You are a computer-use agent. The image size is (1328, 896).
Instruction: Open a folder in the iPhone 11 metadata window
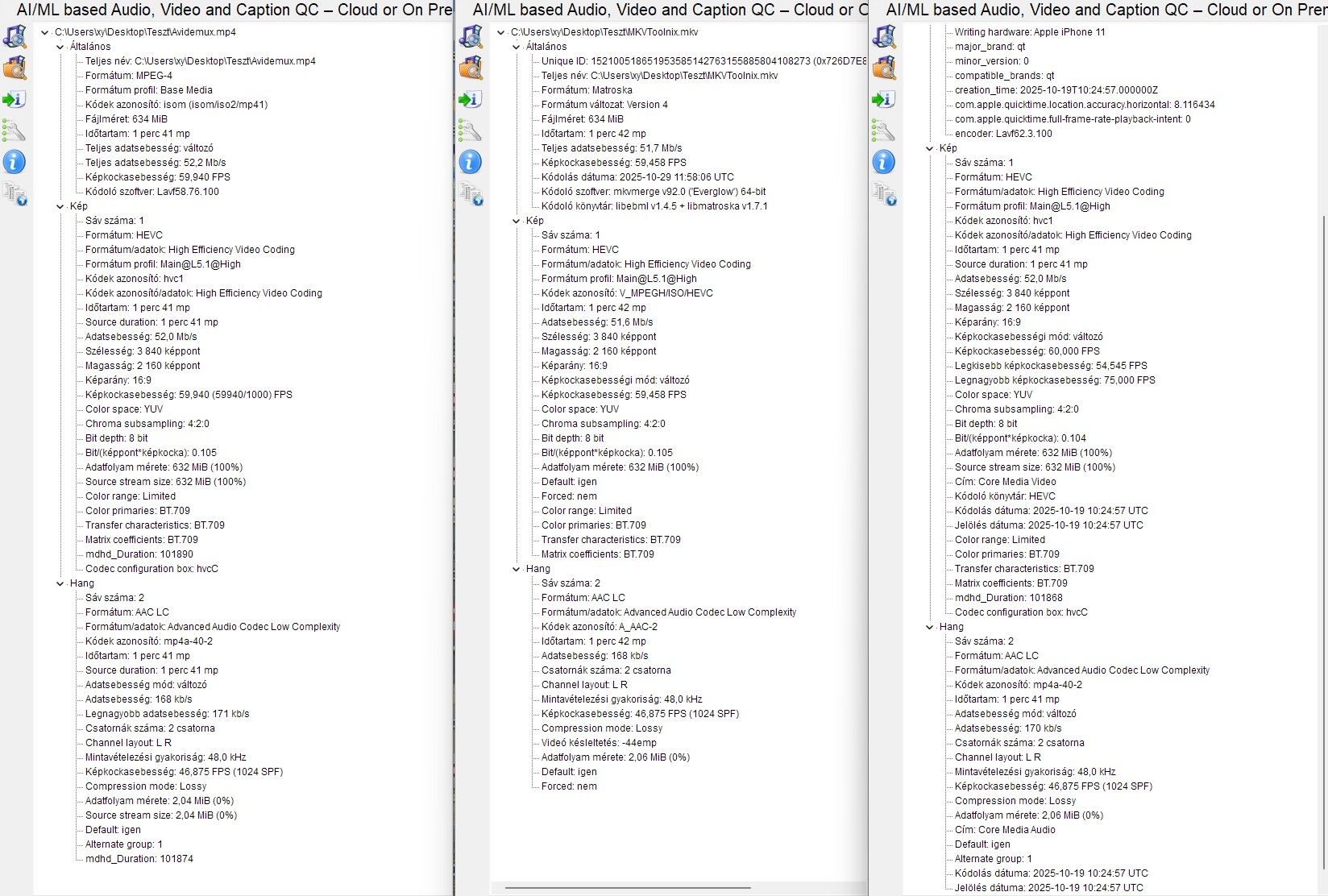884,68
